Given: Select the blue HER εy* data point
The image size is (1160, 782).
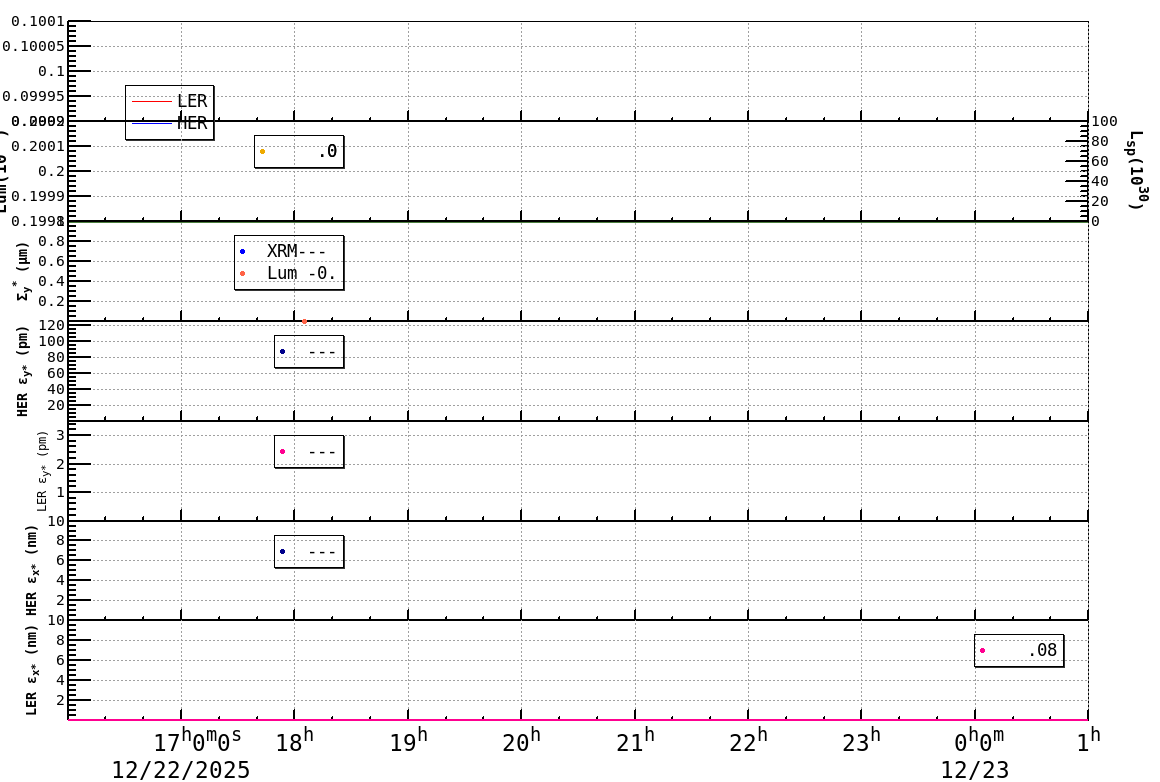Looking at the screenshot, I should pyautogui.click(x=282, y=350).
